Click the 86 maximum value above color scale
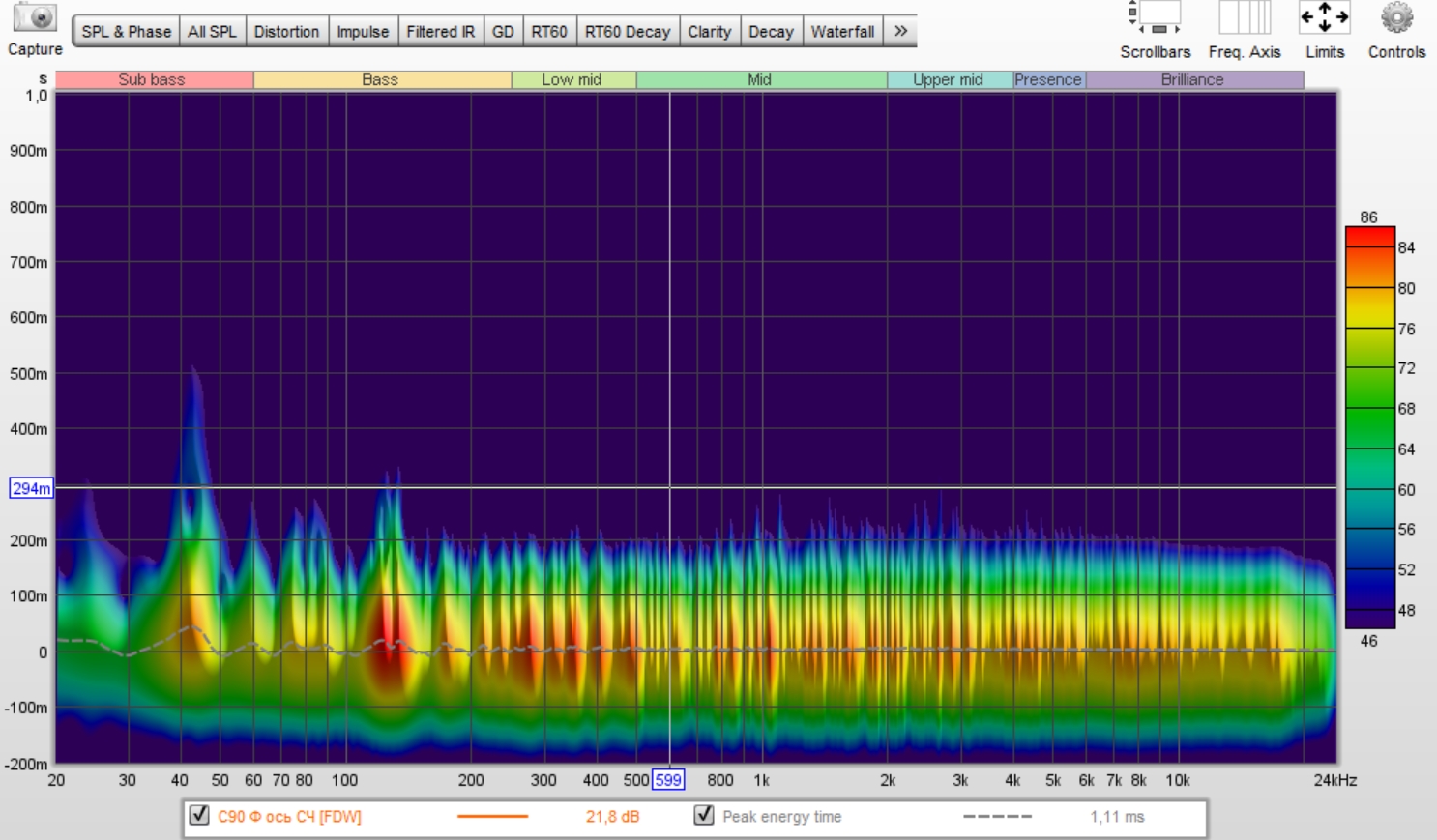The image size is (1437, 840). (1368, 217)
